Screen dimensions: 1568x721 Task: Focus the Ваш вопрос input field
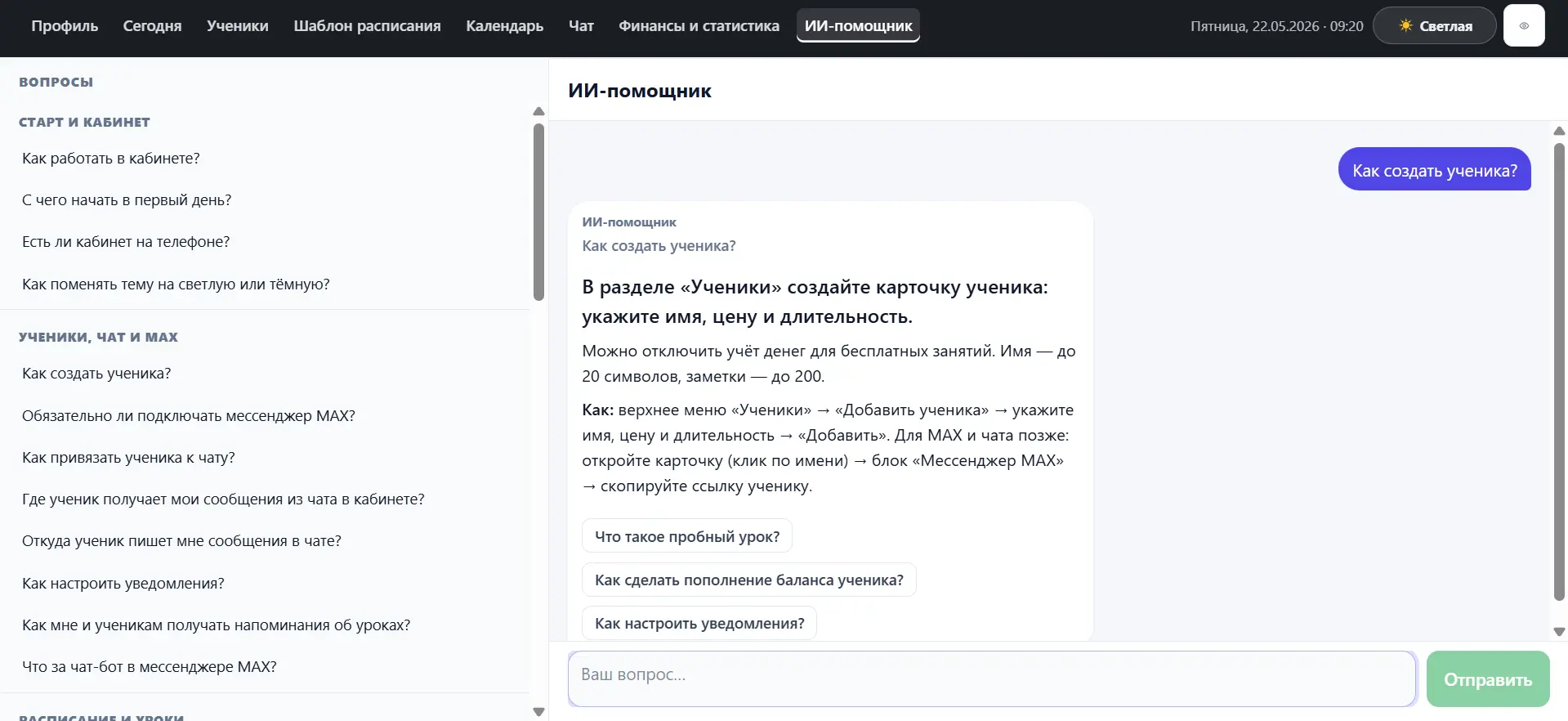tap(992, 678)
